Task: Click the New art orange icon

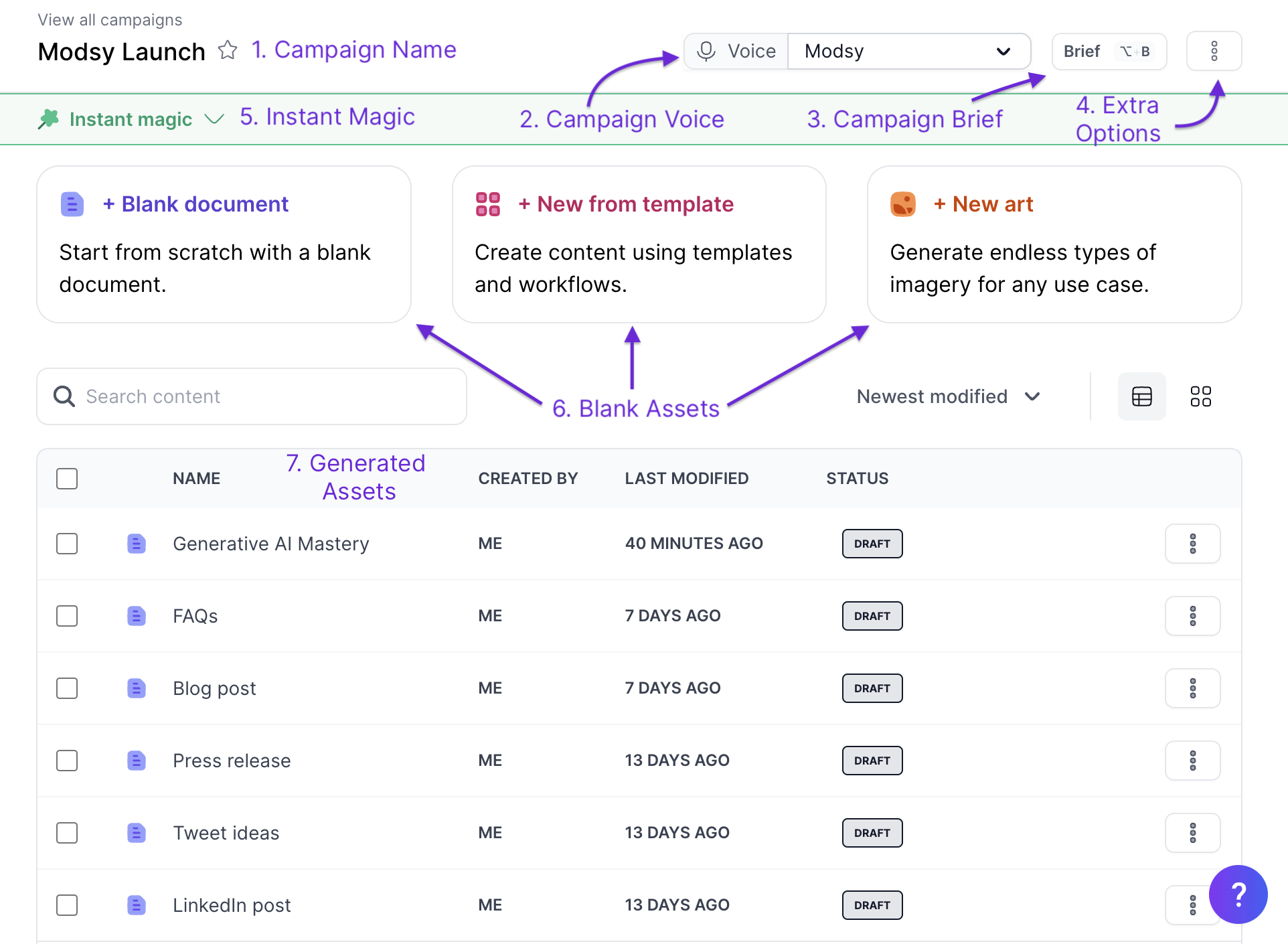Action: [x=903, y=204]
